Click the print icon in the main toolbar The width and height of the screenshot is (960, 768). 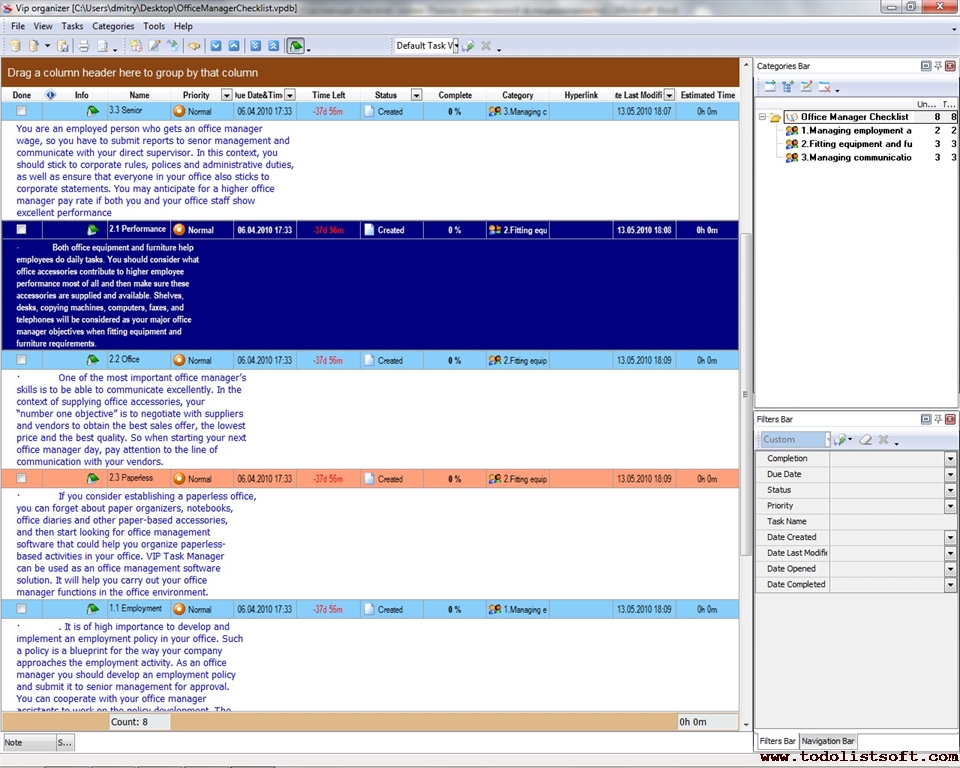pos(84,46)
